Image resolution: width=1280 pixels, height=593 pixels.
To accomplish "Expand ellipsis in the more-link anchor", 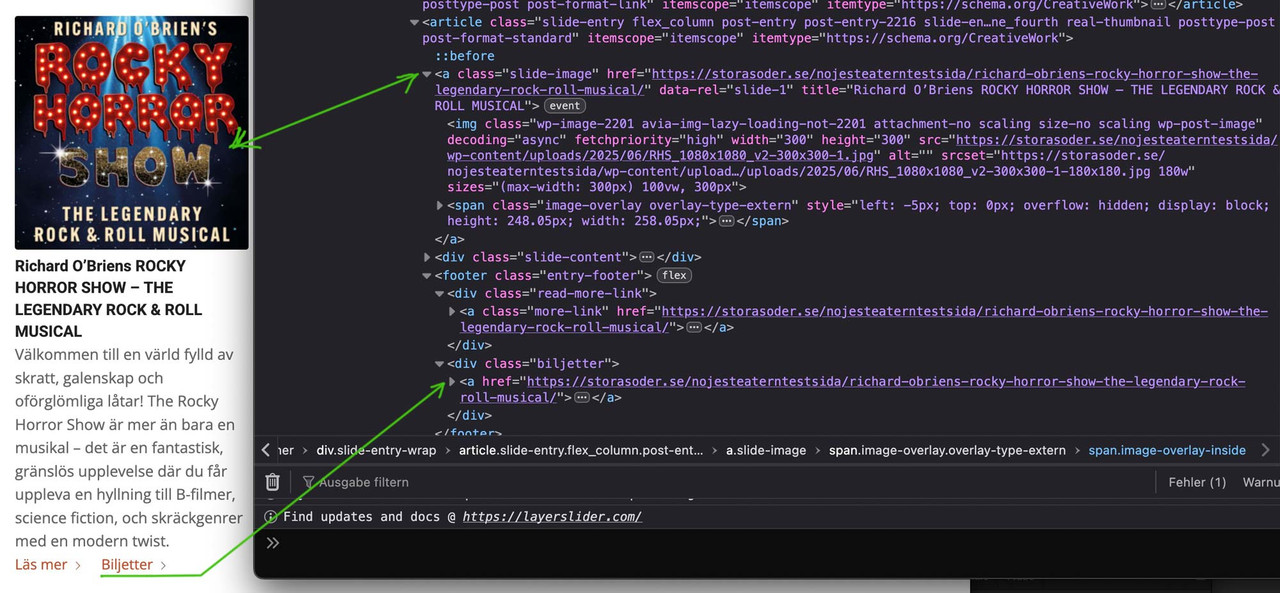I will click(694, 327).
